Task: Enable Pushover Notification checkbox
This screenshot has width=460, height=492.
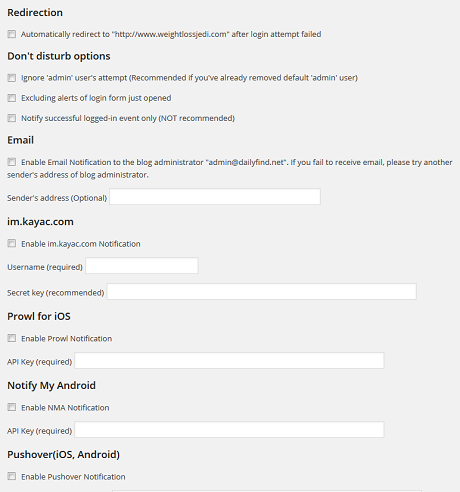Action: (x=12, y=476)
